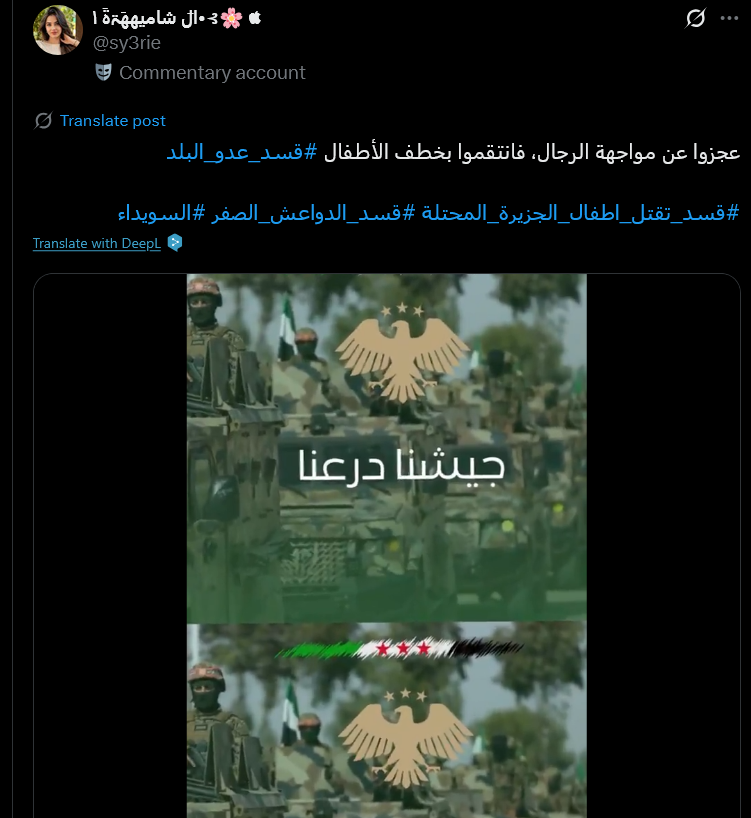Click the Grok icon at top right
This screenshot has height=818, width=751.
(695, 18)
